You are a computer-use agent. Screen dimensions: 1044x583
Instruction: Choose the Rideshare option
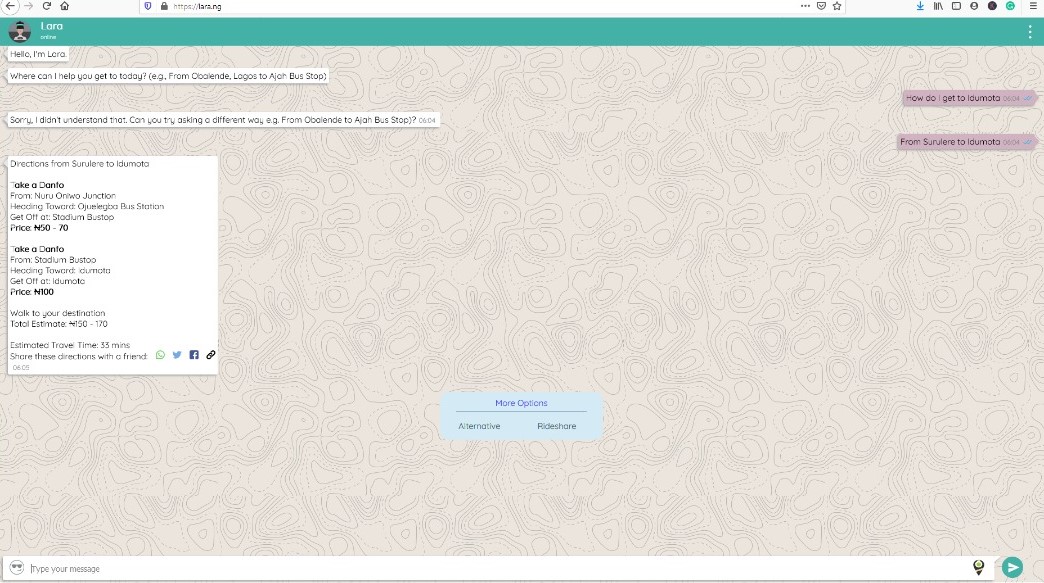[x=557, y=426]
